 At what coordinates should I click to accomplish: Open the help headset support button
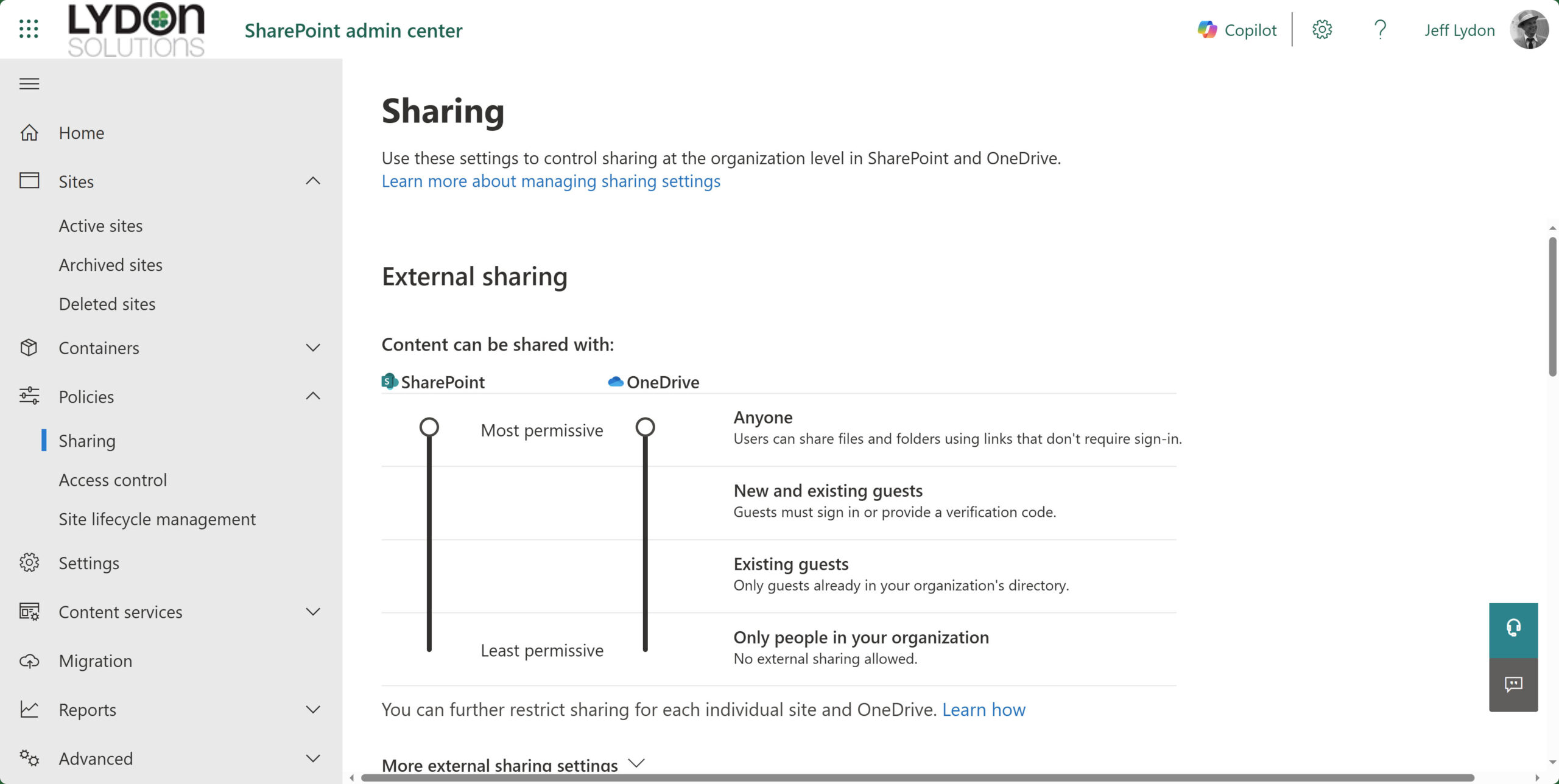[1513, 630]
